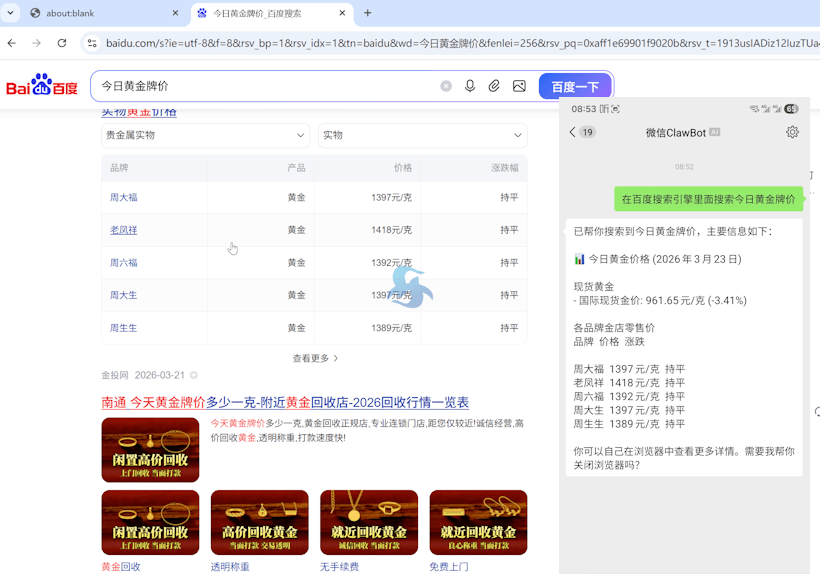Open the 周生生 brand link

pyautogui.click(x=123, y=328)
